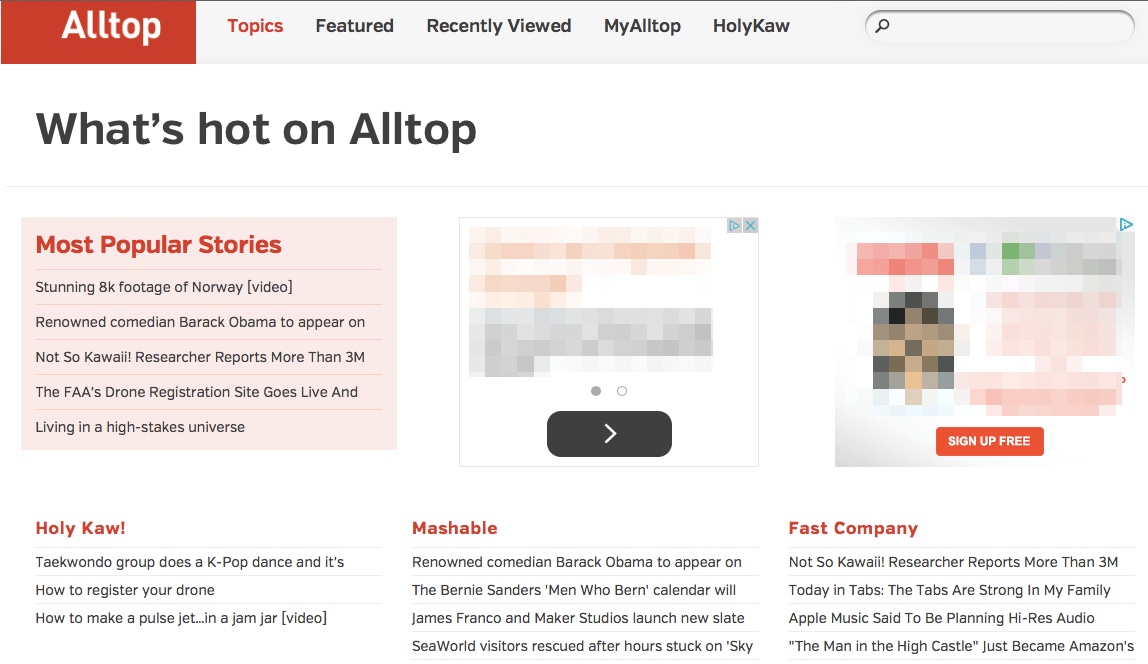This screenshot has width=1148, height=664.
Task: Open 'Living in a high-stakes universe' story
Action: tap(140, 427)
